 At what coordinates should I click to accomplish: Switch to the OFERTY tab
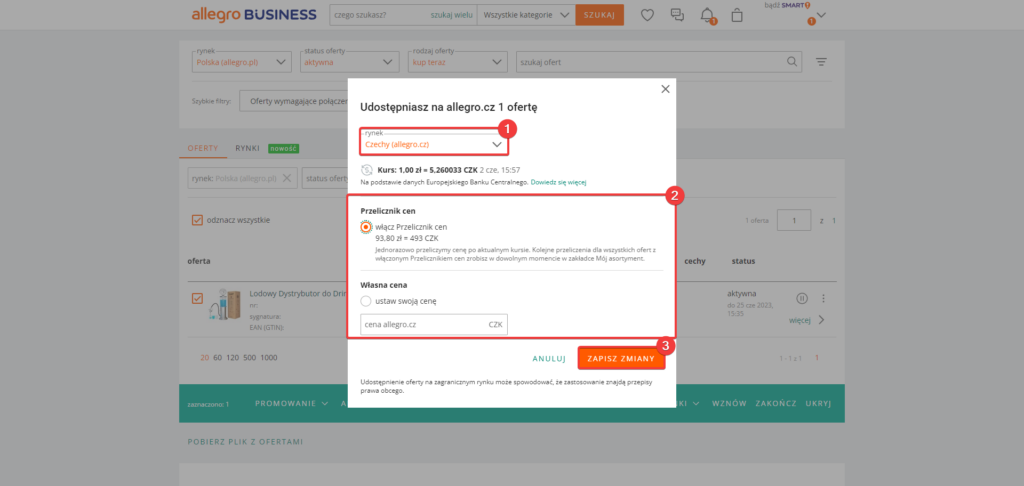click(x=202, y=148)
